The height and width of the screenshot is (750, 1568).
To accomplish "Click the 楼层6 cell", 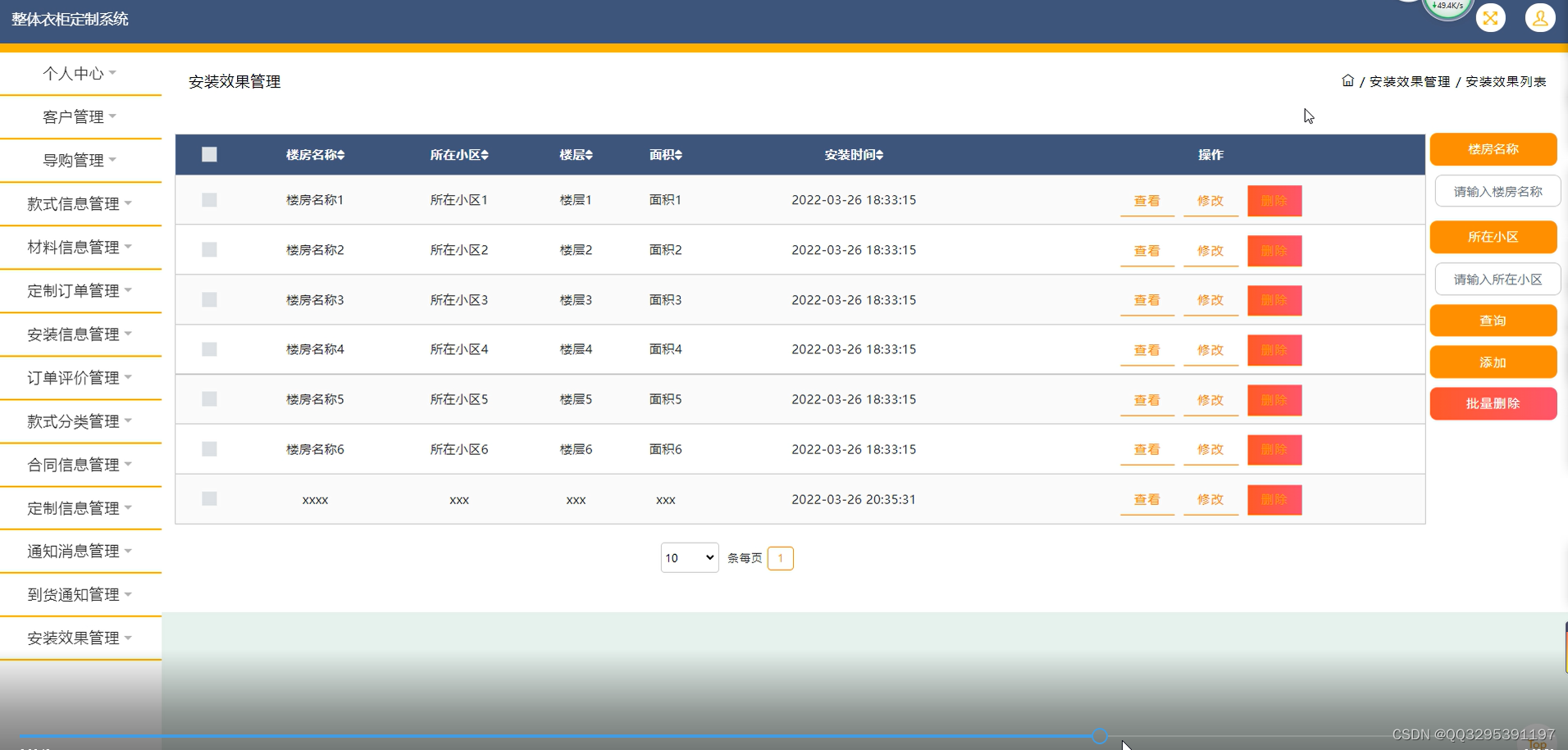I will pos(576,449).
